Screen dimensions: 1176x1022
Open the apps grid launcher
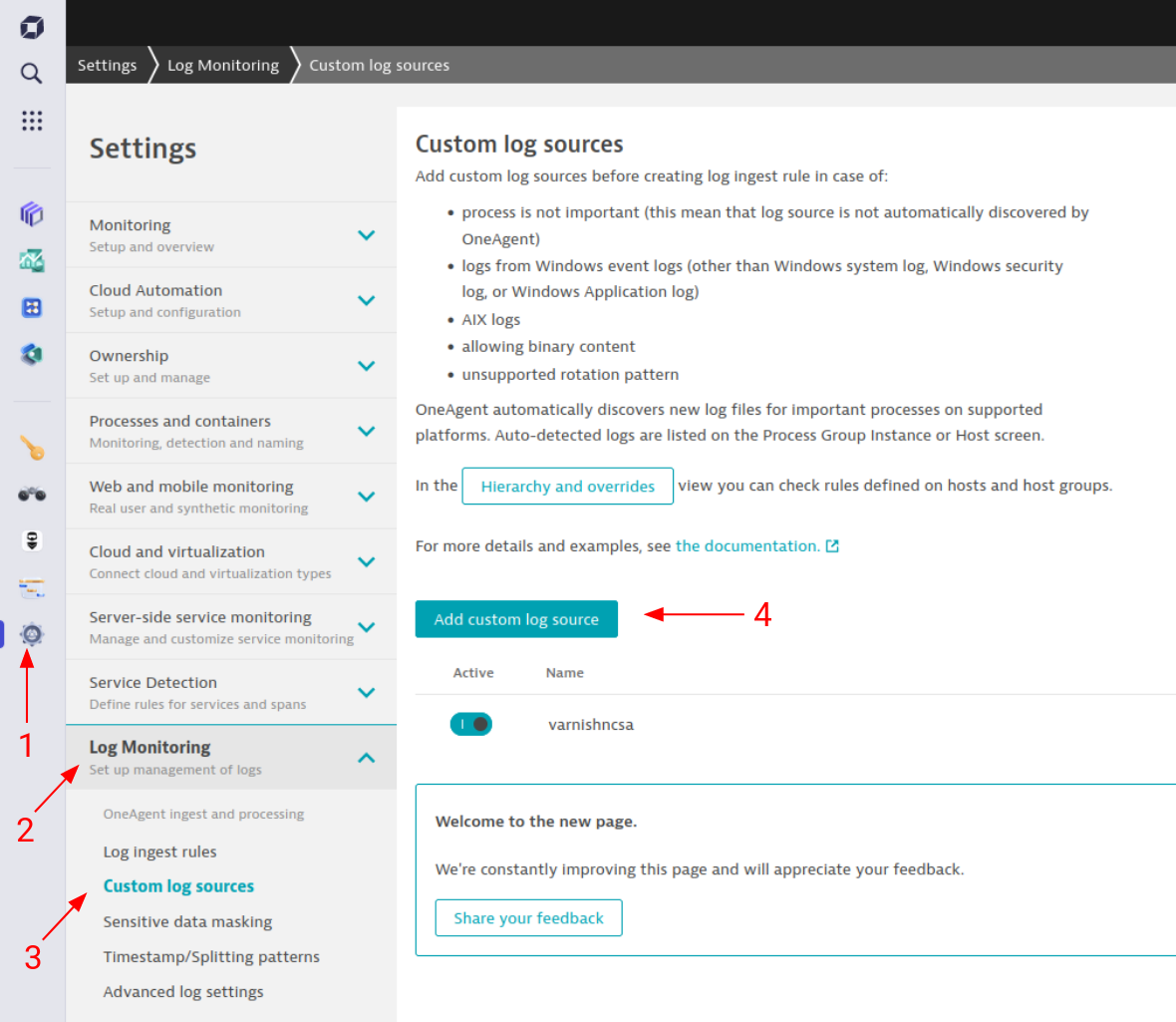32,120
